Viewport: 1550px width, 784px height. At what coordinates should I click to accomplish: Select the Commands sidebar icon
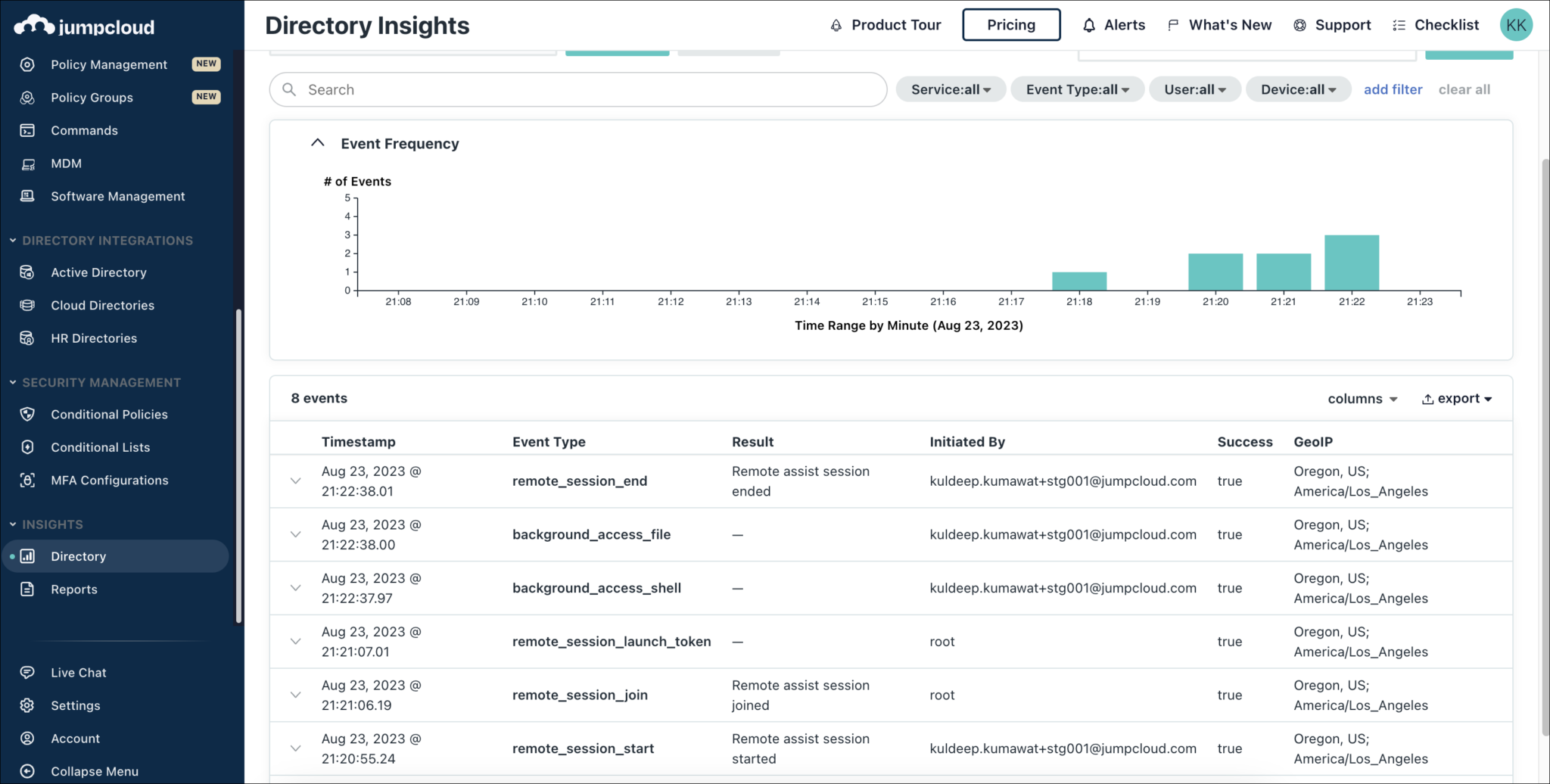(x=27, y=130)
